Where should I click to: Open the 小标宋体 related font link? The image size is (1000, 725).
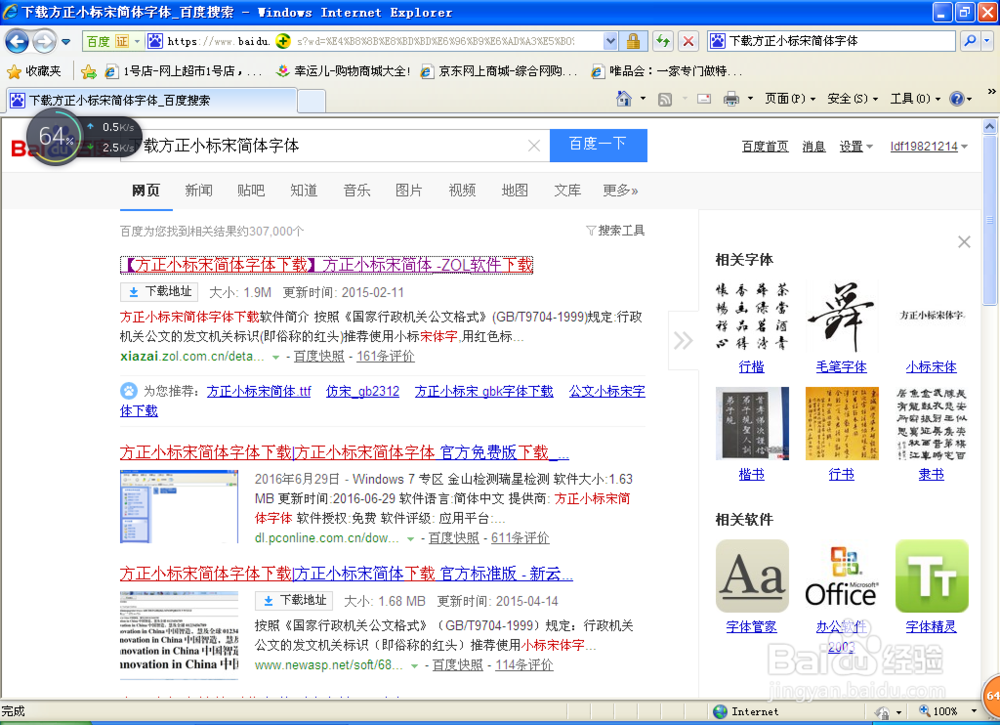click(x=931, y=367)
